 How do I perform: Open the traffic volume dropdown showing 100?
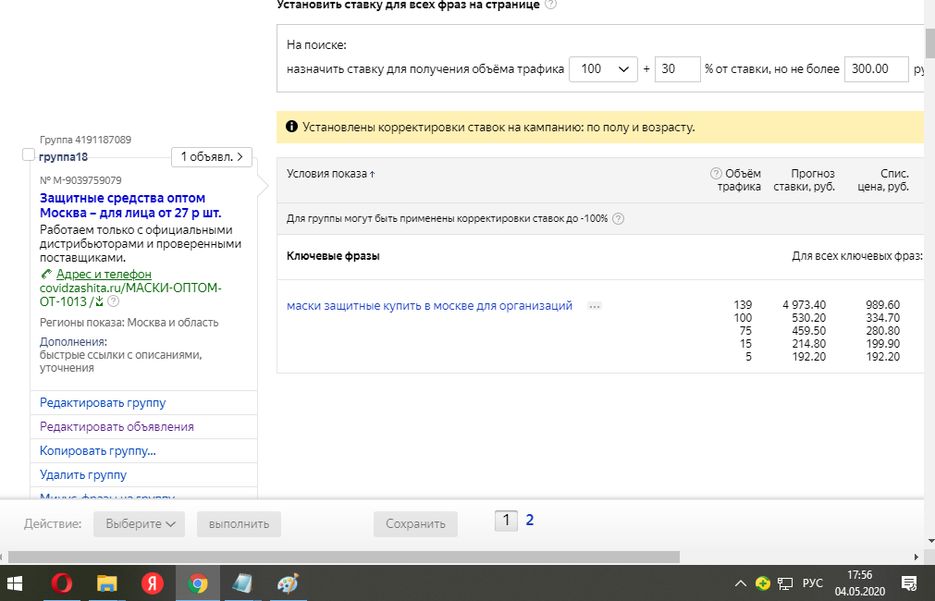pyautogui.click(x=603, y=69)
